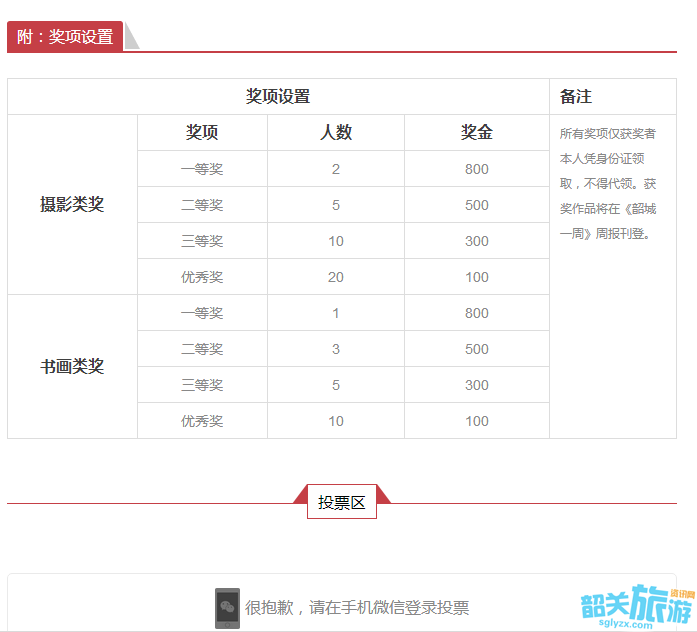This screenshot has height=632, width=697.
Task: Select the 书画类奖 category cell
Action: pos(72,366)
